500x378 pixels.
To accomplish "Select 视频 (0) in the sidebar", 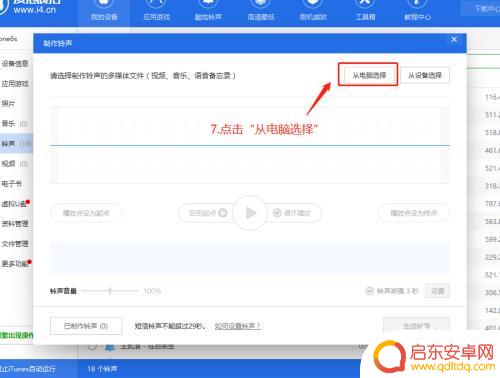I will [15, 164].
